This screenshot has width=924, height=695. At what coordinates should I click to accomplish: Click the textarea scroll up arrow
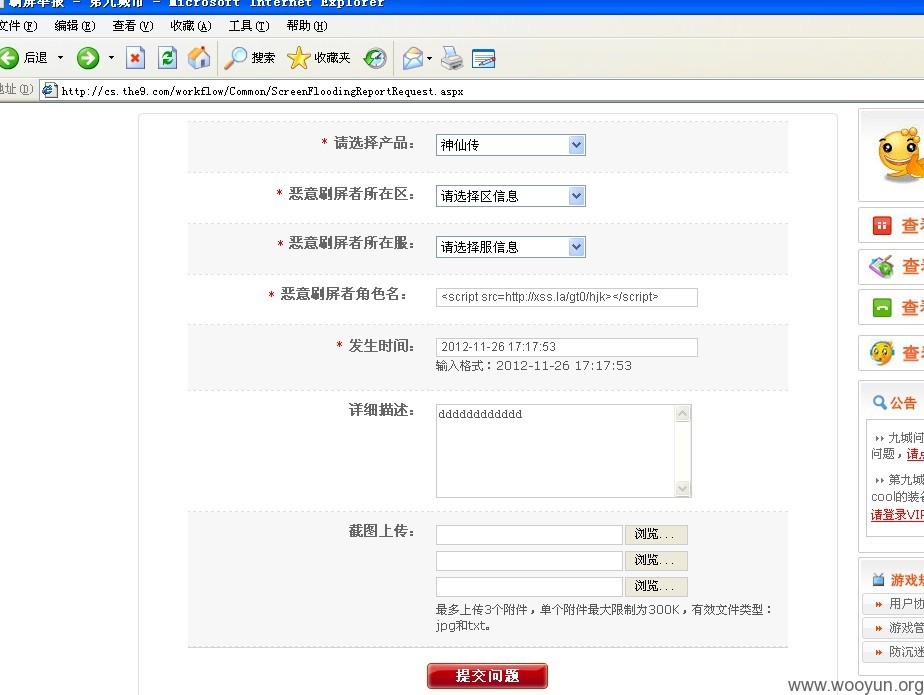[x=682, y=413]
